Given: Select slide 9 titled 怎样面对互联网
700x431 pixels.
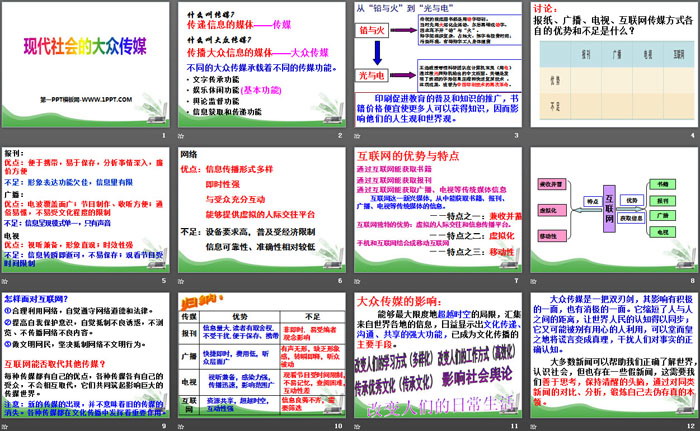Looking at the screenshot, I should tap(86, 356).
